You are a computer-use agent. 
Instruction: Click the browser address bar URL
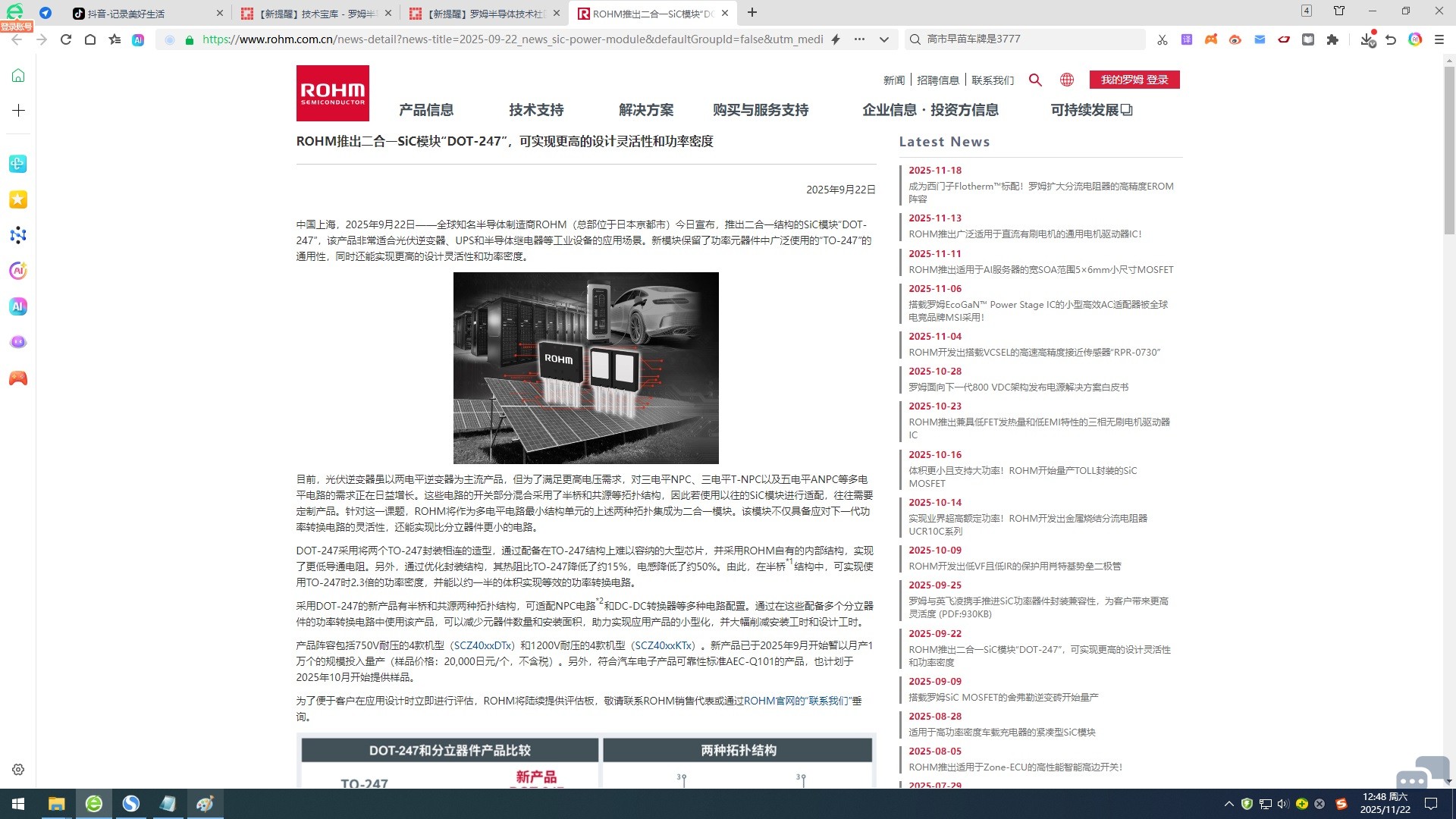[x=513, y=39]
